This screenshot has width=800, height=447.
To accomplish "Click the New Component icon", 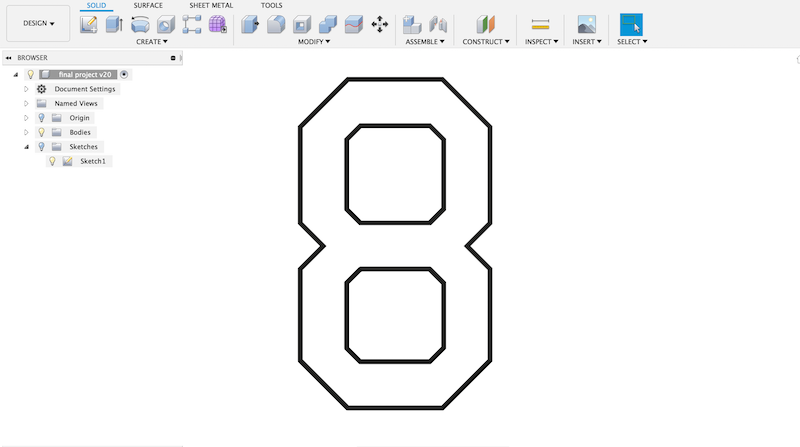I will coord(412,24).
